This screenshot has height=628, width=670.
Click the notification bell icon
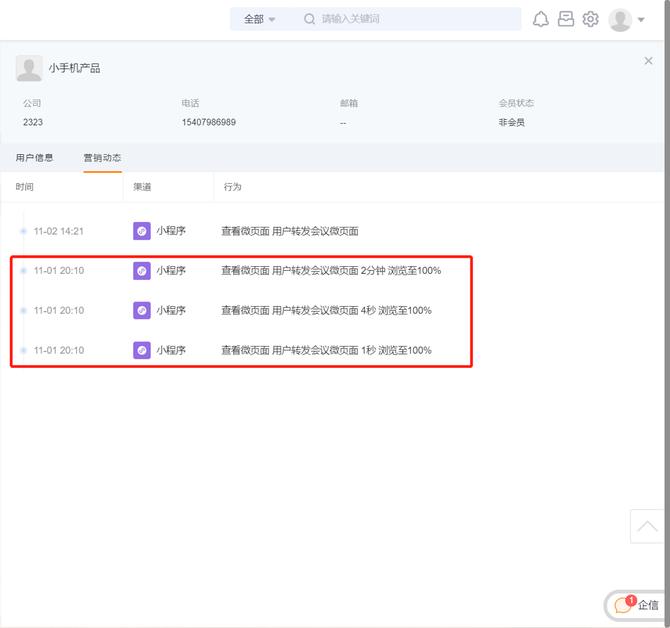[x=541, y=19]
